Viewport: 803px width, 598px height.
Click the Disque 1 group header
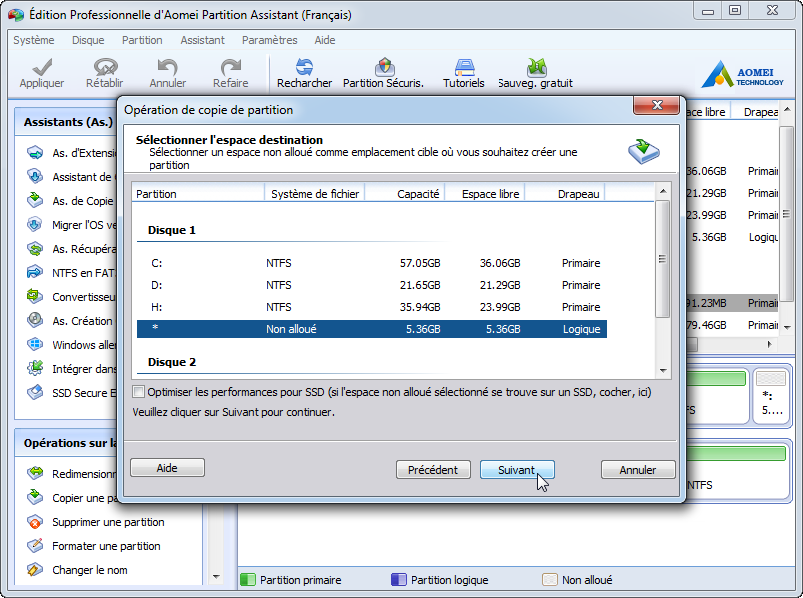pos(172,230)
